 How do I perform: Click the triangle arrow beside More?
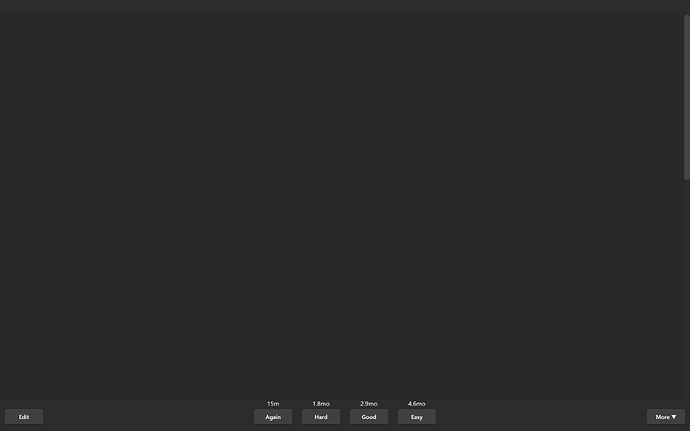pos(674,417)
